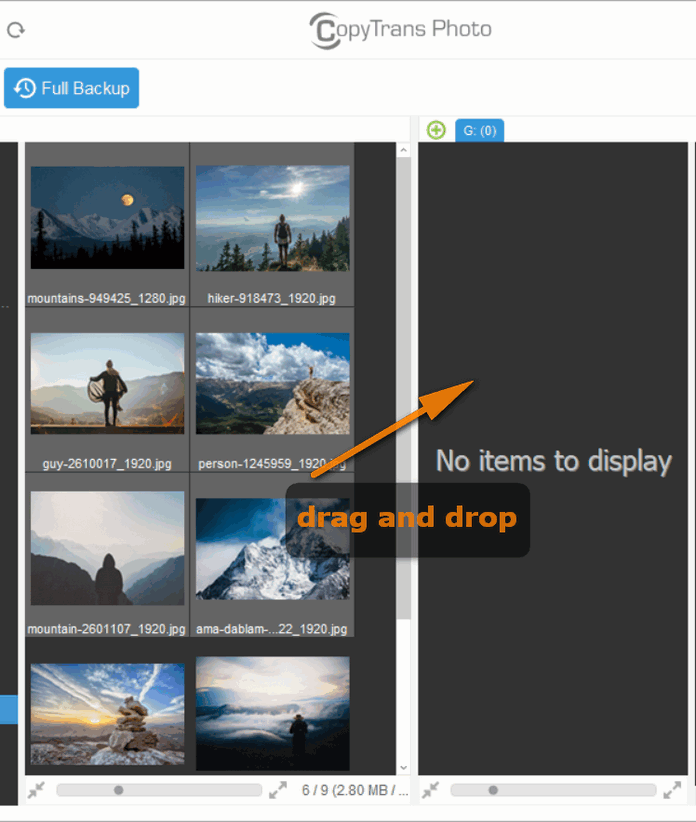The image size is (696, 822).
Task: Enlarge thumbnails icon under right G: panel
Action: click(x=672, y=790)
